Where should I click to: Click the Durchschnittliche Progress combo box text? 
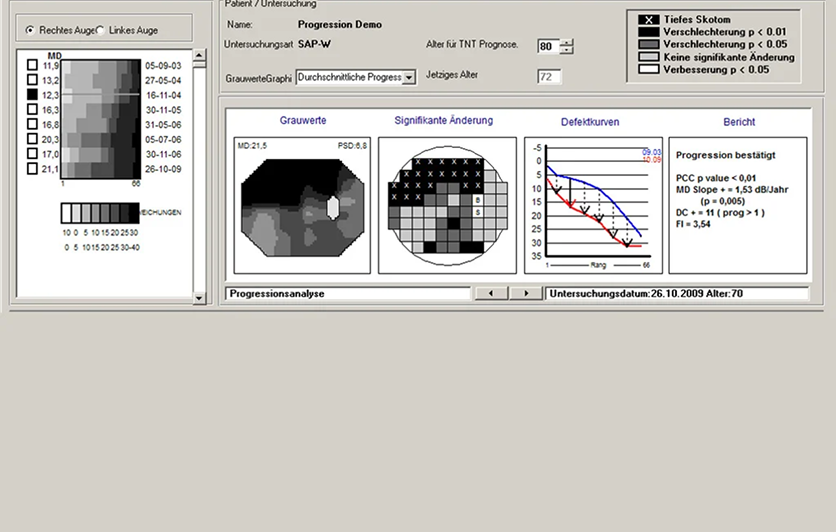pyautogui.click(x=350, y=77)
